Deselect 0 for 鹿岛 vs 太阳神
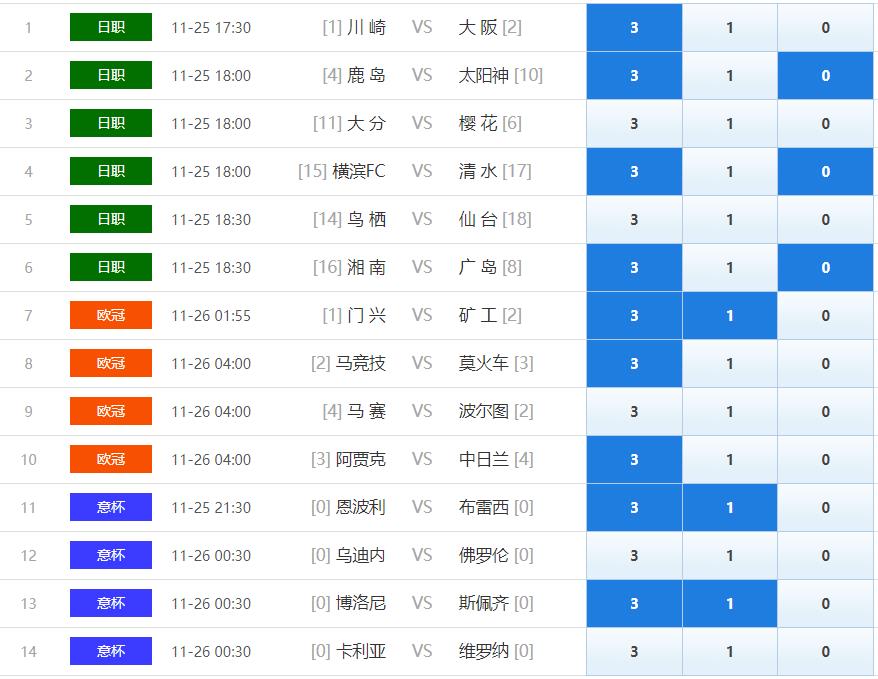This screenshot has width=878, height=679. point(825,76)
